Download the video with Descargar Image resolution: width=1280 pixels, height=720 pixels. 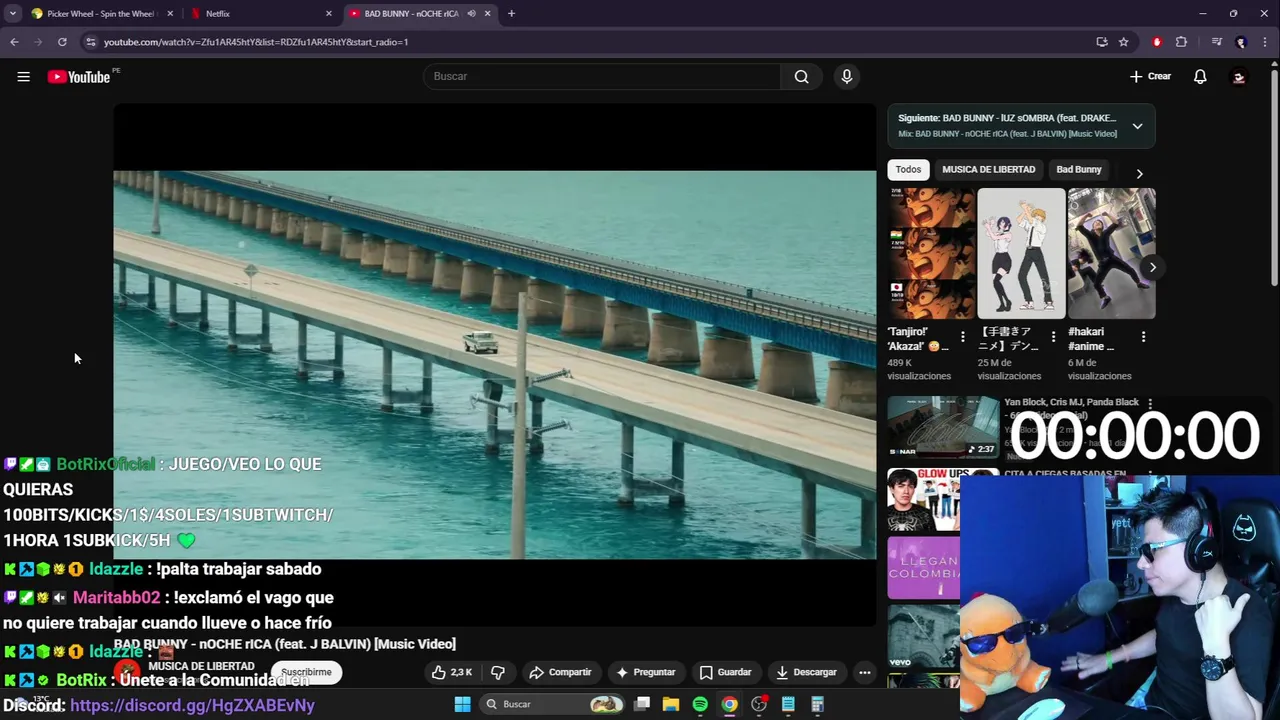tap(806, 672)
